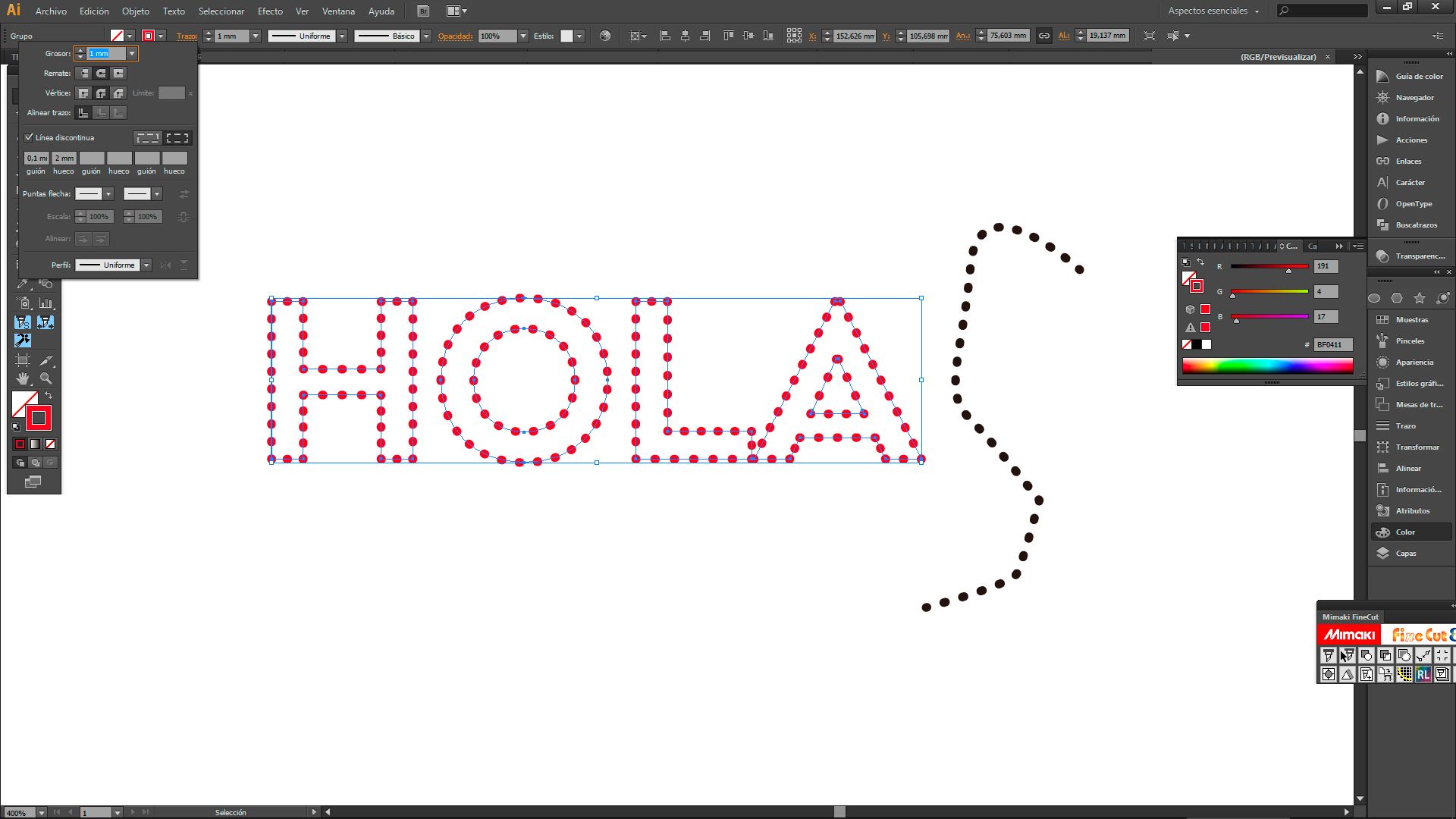Open the Opacidad percentage dropdown
The width and height of the screenshot is (1456, 819).
point(522,36)
